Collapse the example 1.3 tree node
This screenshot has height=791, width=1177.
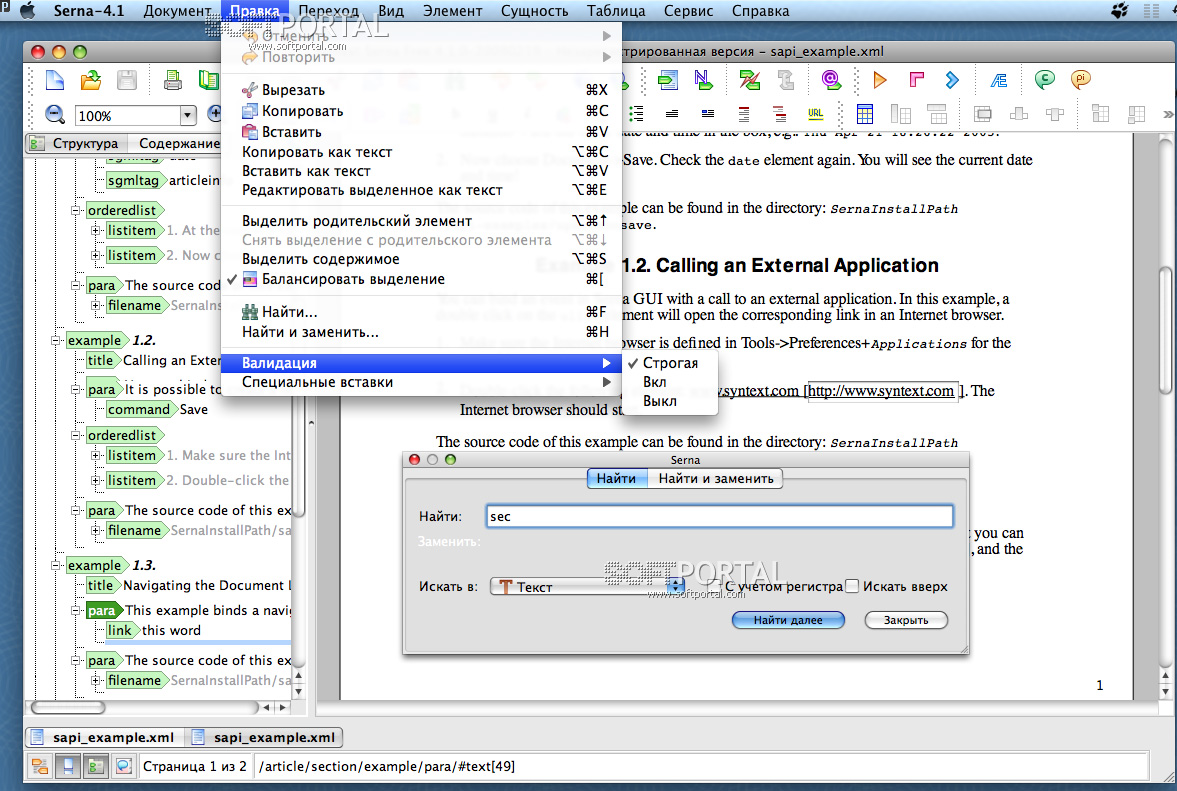(55, 565)
